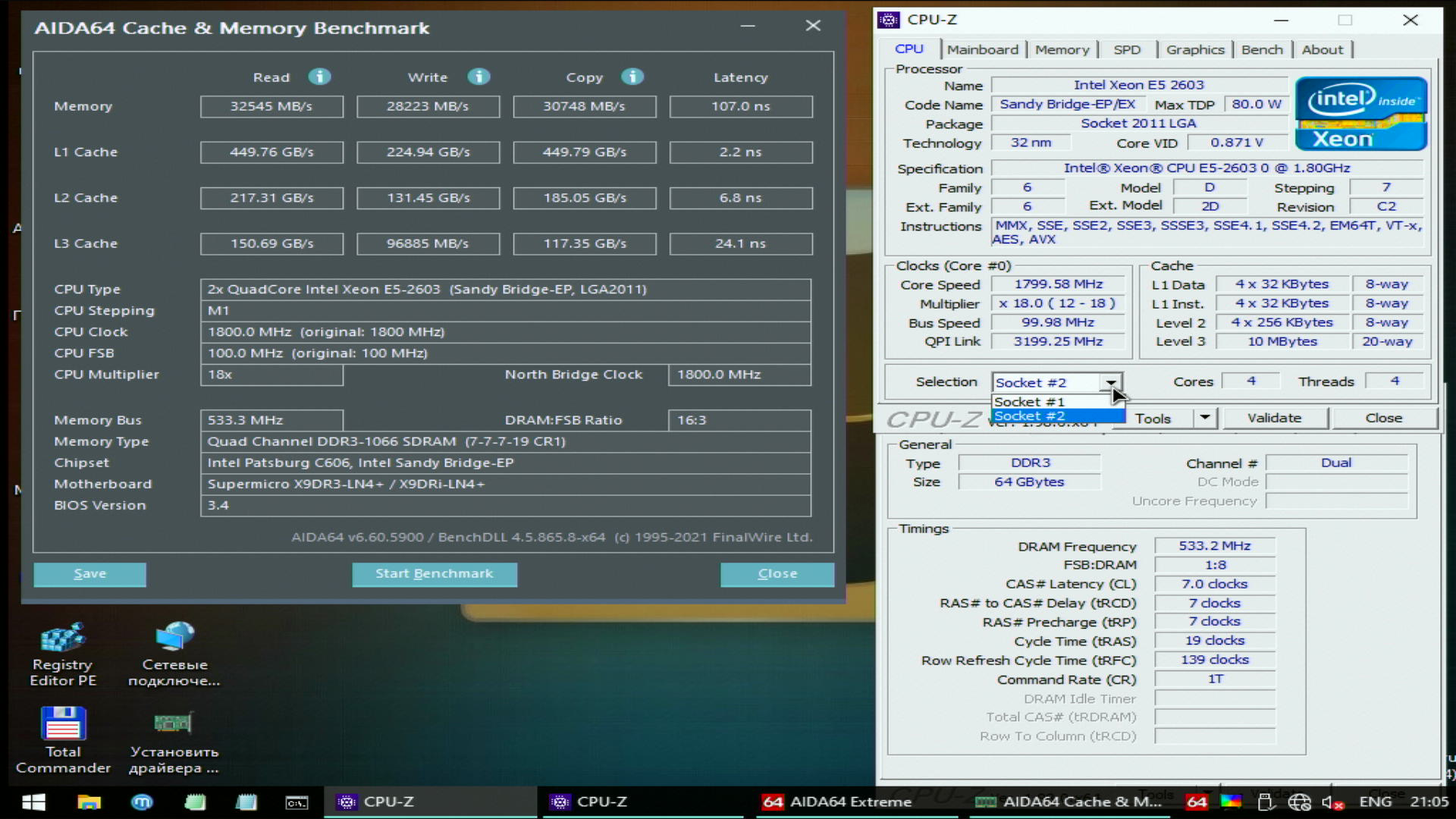
Task: Open the Tools dropdown arrow
Action: (1204, 418)
